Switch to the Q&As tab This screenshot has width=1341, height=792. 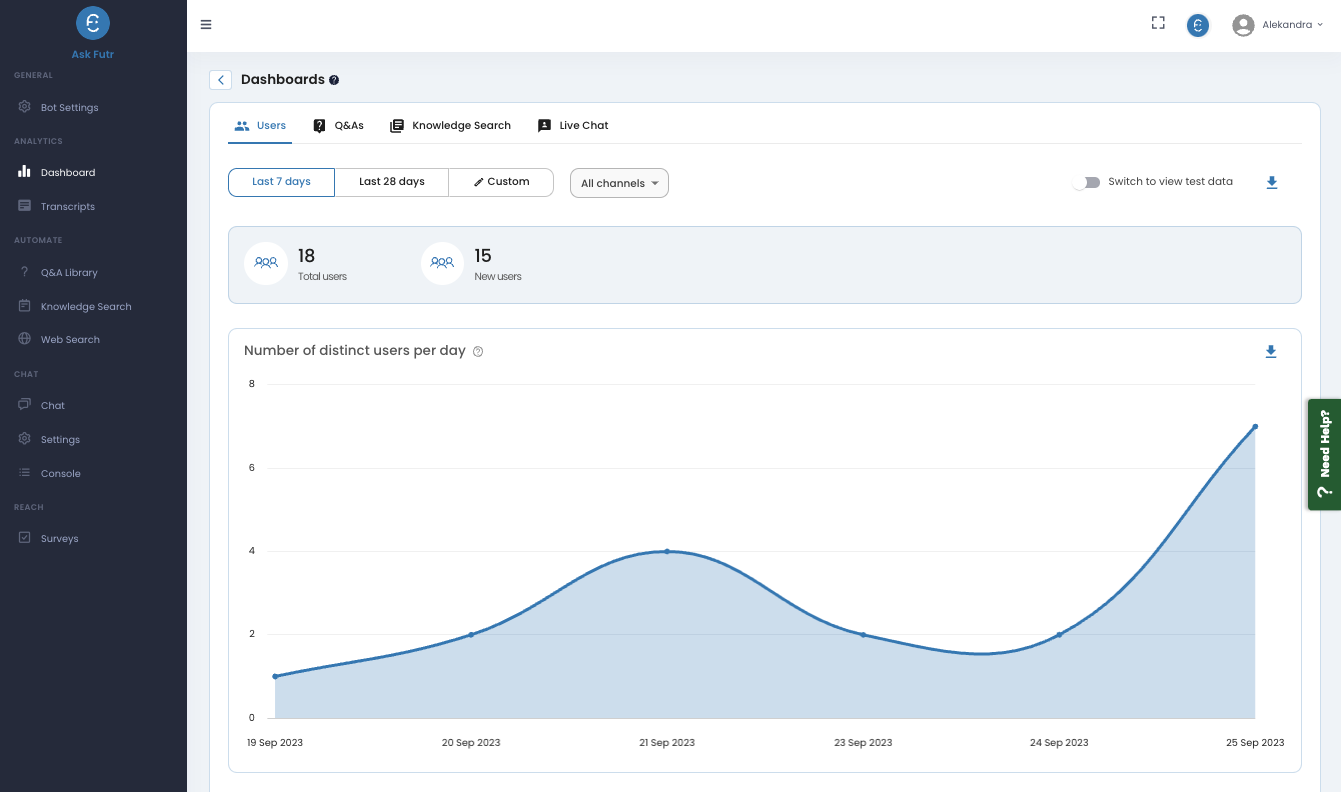coord(338,126)
